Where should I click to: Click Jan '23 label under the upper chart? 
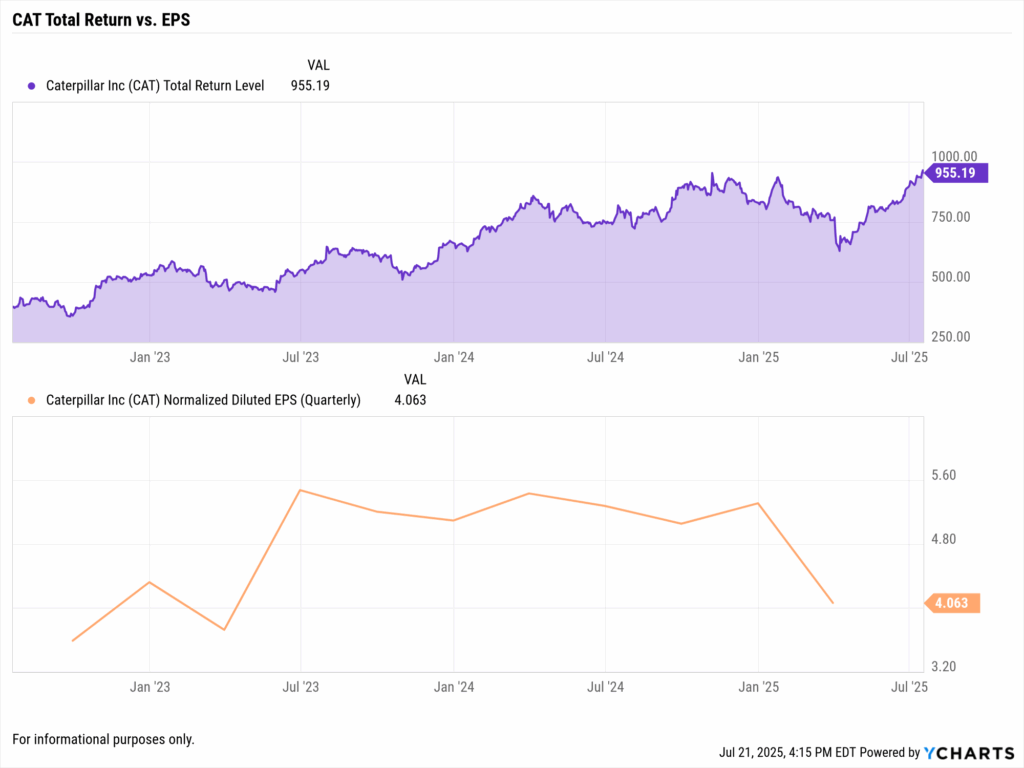[150, 357]
